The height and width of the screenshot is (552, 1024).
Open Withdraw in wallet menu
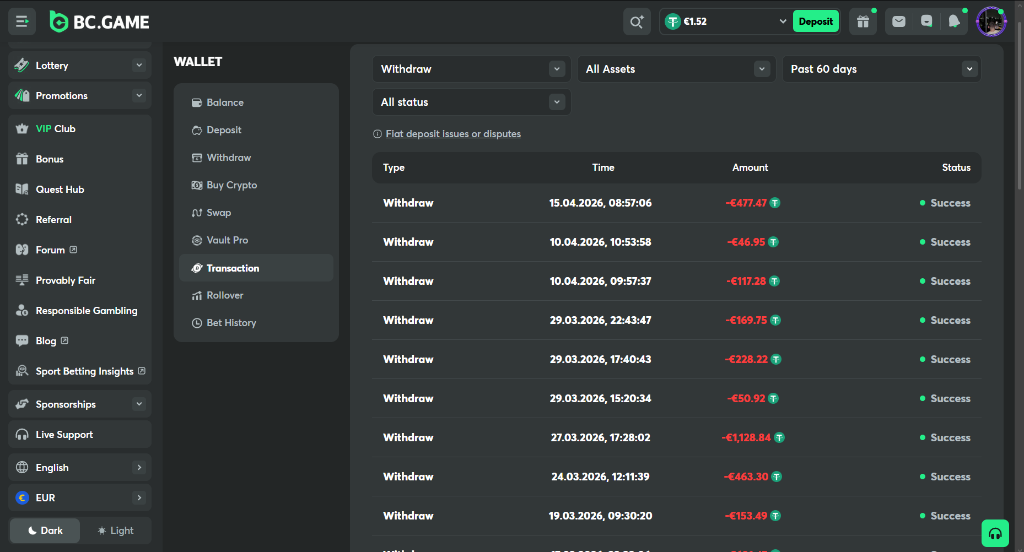pos(256,157)
